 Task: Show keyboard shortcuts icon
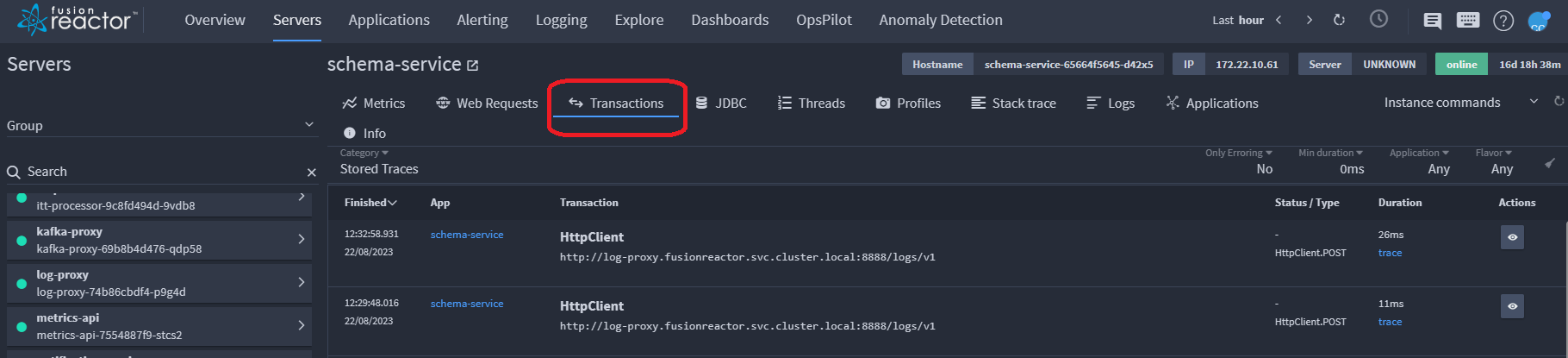(1468, 20)
